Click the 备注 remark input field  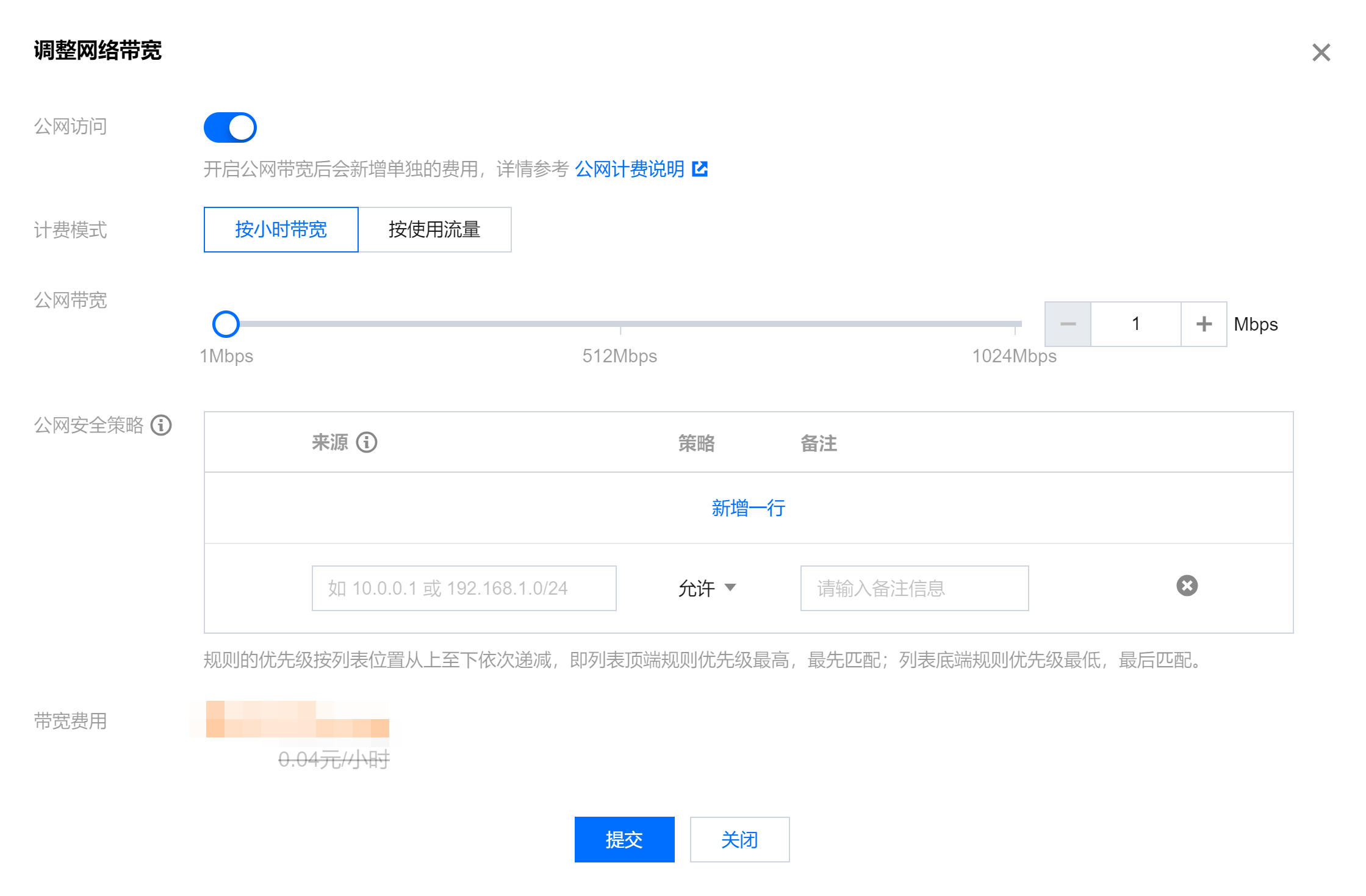[x=914, y=588]
